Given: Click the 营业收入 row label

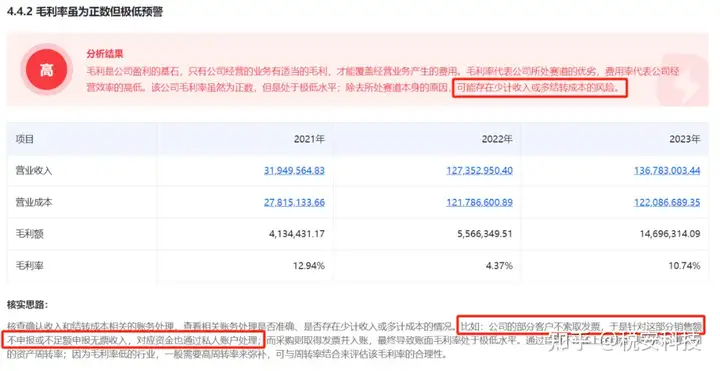Looking at the screenshot, I should [34, 170].
